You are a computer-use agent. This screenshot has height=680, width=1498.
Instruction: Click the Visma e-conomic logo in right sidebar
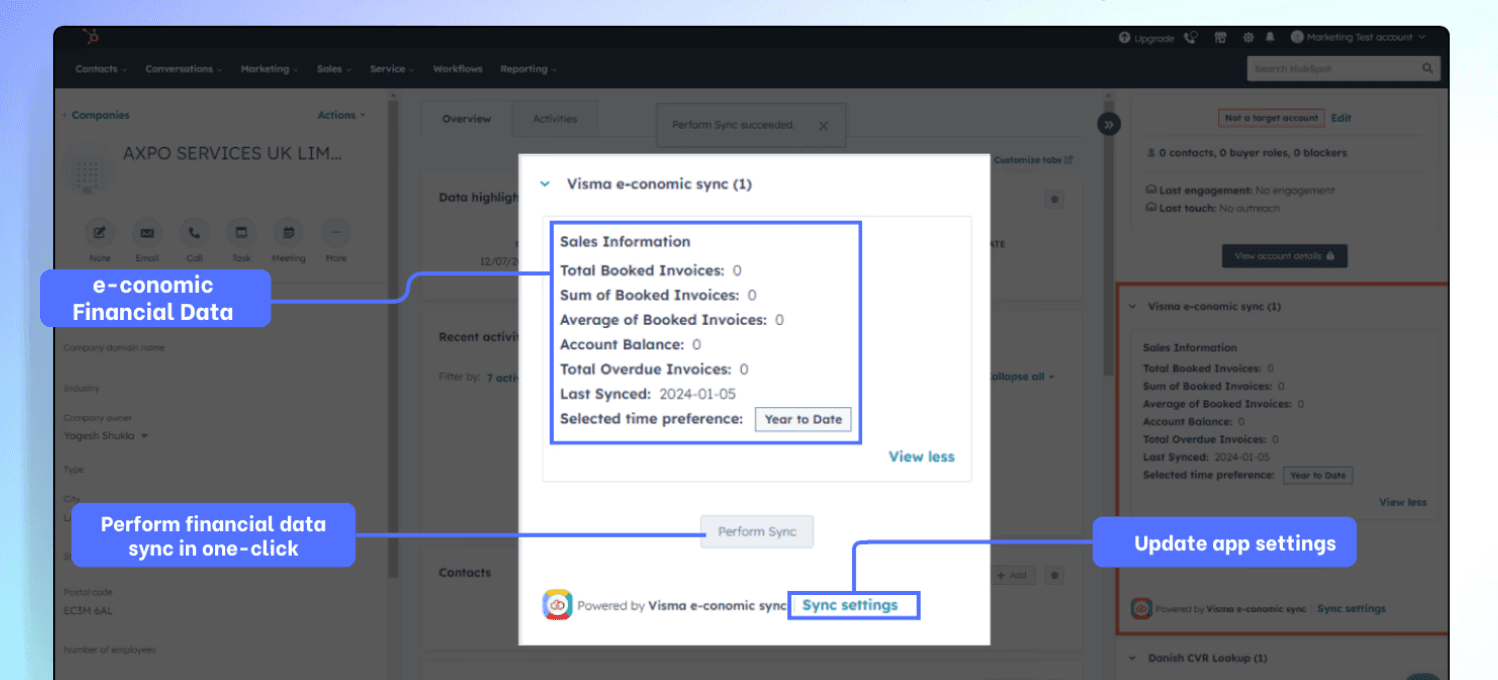(1141, 608)
